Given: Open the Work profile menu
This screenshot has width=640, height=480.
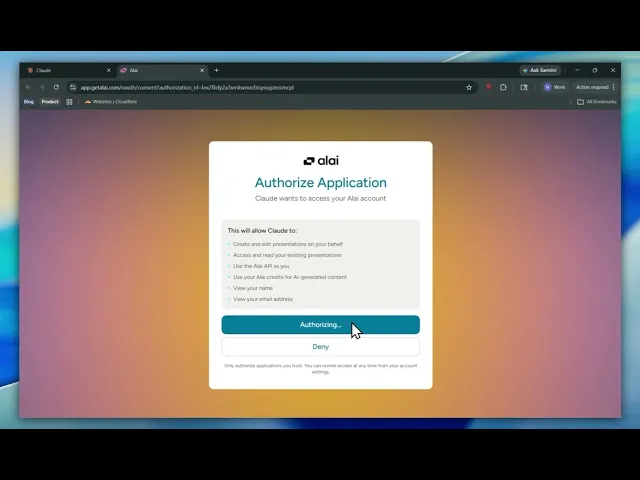Looking at the screenshot, I should 555,87.
